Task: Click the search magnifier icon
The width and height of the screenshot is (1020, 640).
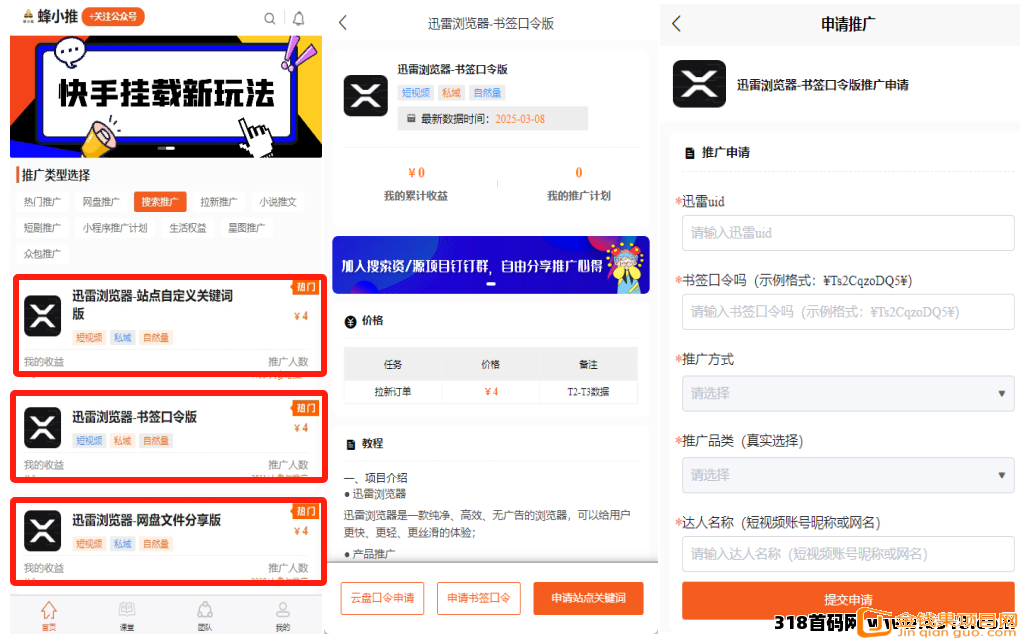Action: pos(270,18)
